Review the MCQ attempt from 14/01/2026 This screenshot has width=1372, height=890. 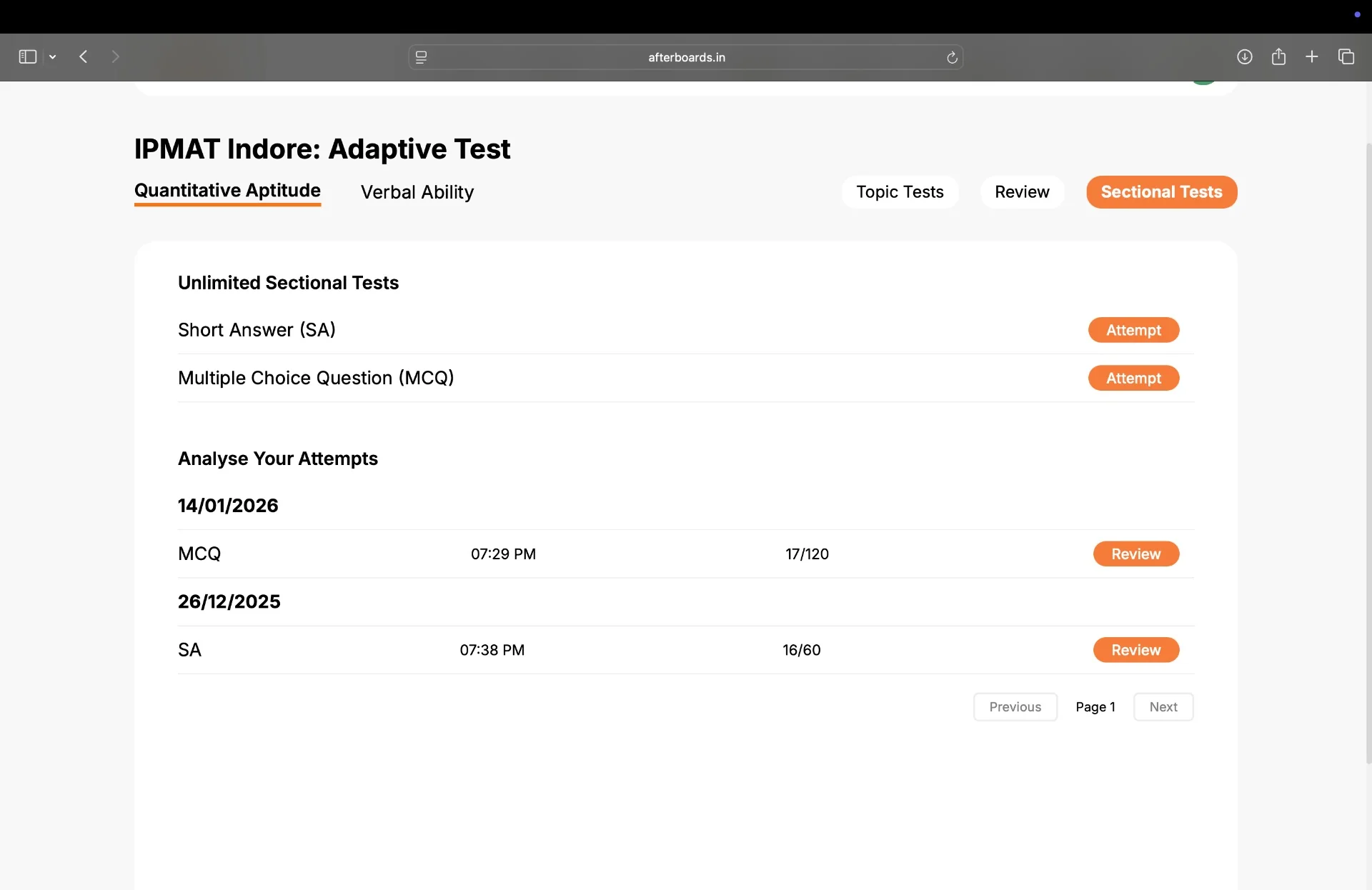click(x=1135, y=554)
